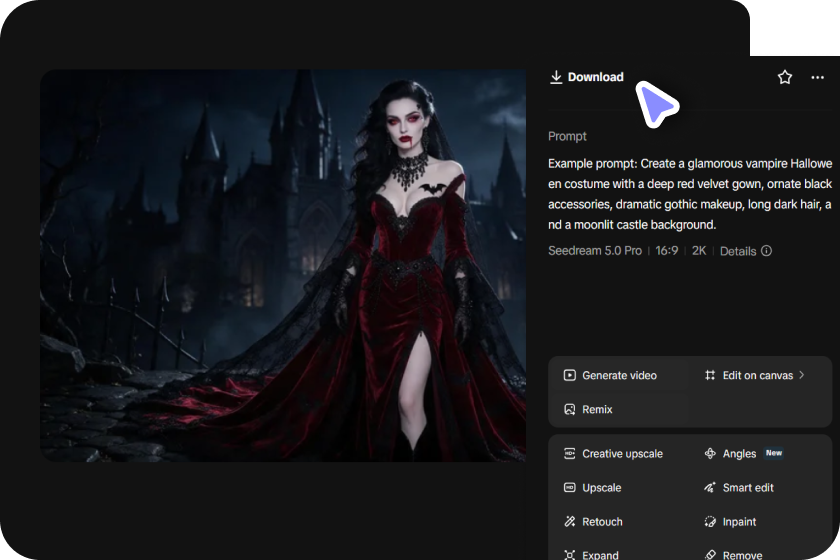840x560 pixels.
Task: Click the Edit on canvas crop icon
Action: pos(710,375)
